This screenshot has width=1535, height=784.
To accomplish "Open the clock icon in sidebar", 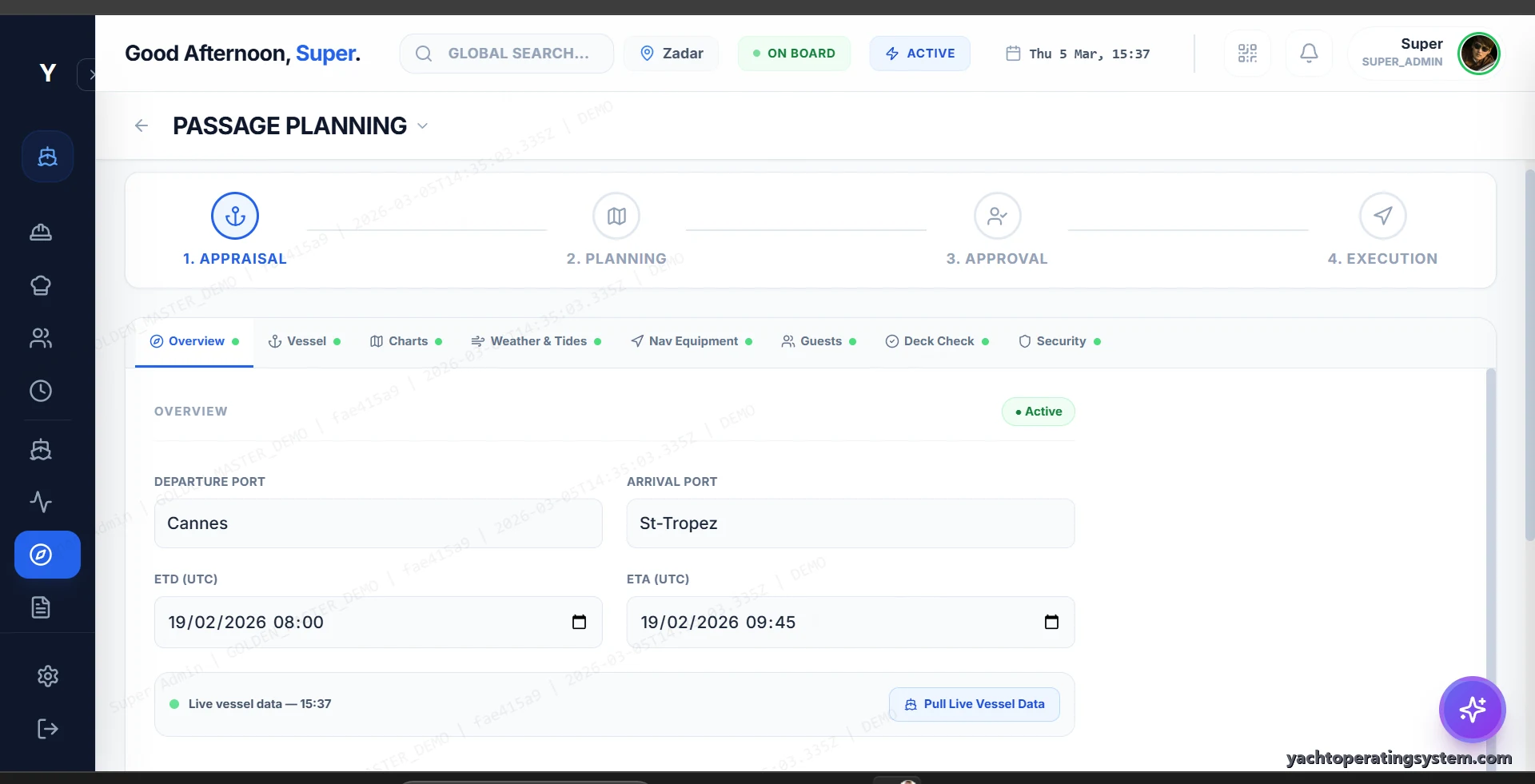I will (x=41, y=391).
